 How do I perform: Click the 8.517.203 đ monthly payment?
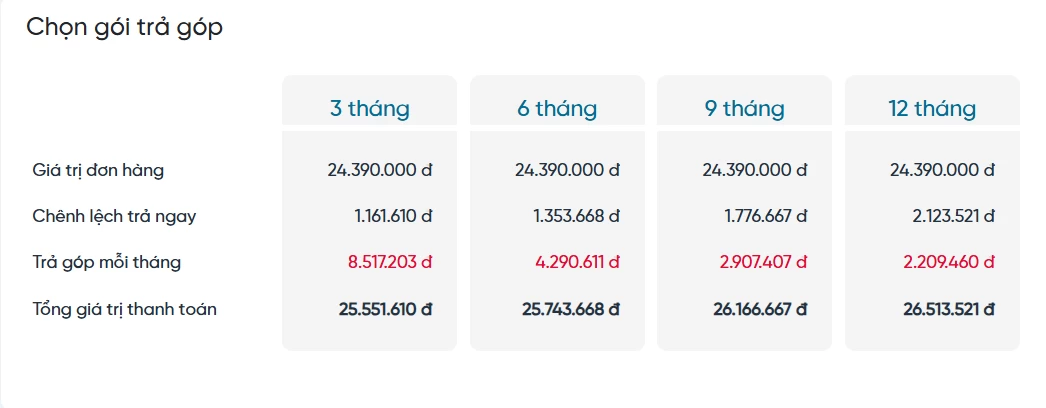pyautogui.click(x=390, y=262)
